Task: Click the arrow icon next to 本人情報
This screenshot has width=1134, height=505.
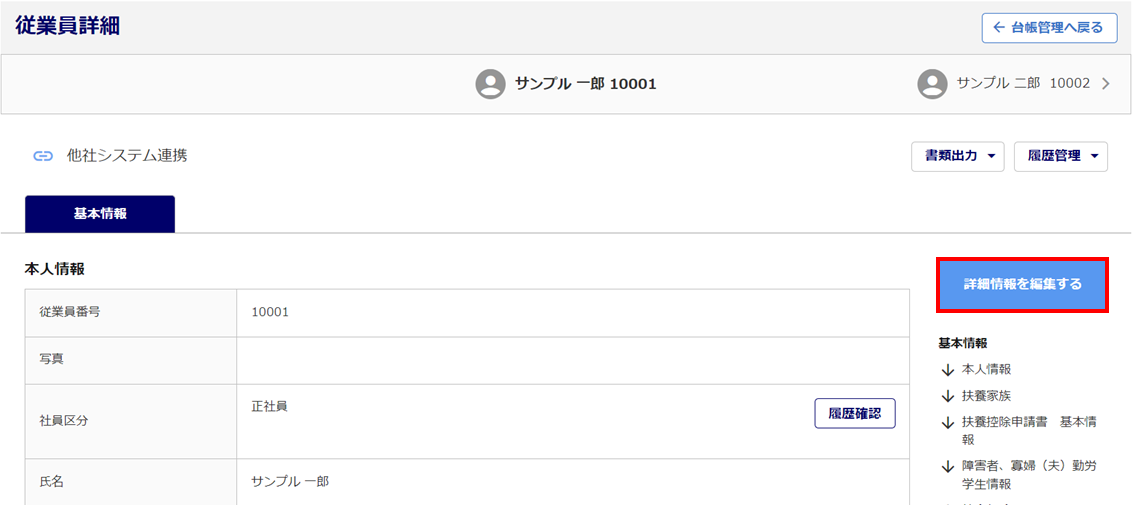Action: point(948,370)
